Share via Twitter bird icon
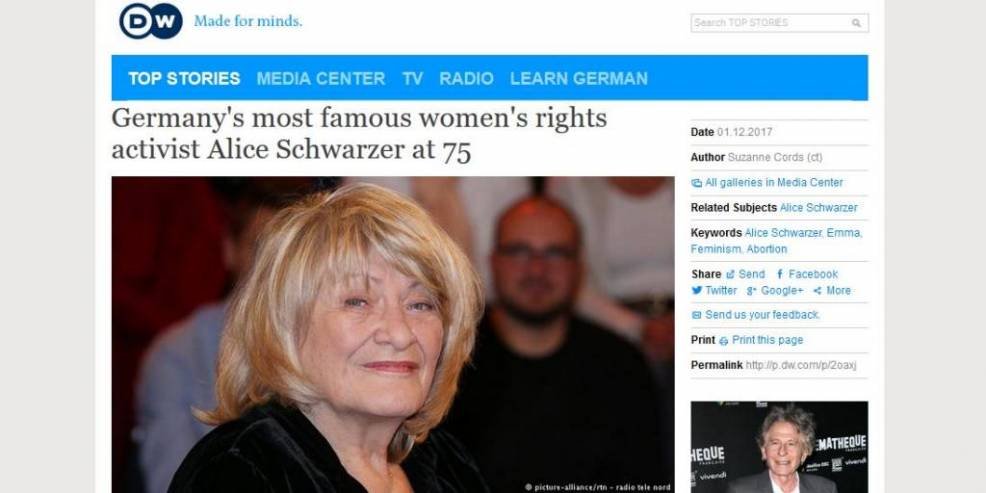This screenshot has height=493, width=986. [697, 291]
